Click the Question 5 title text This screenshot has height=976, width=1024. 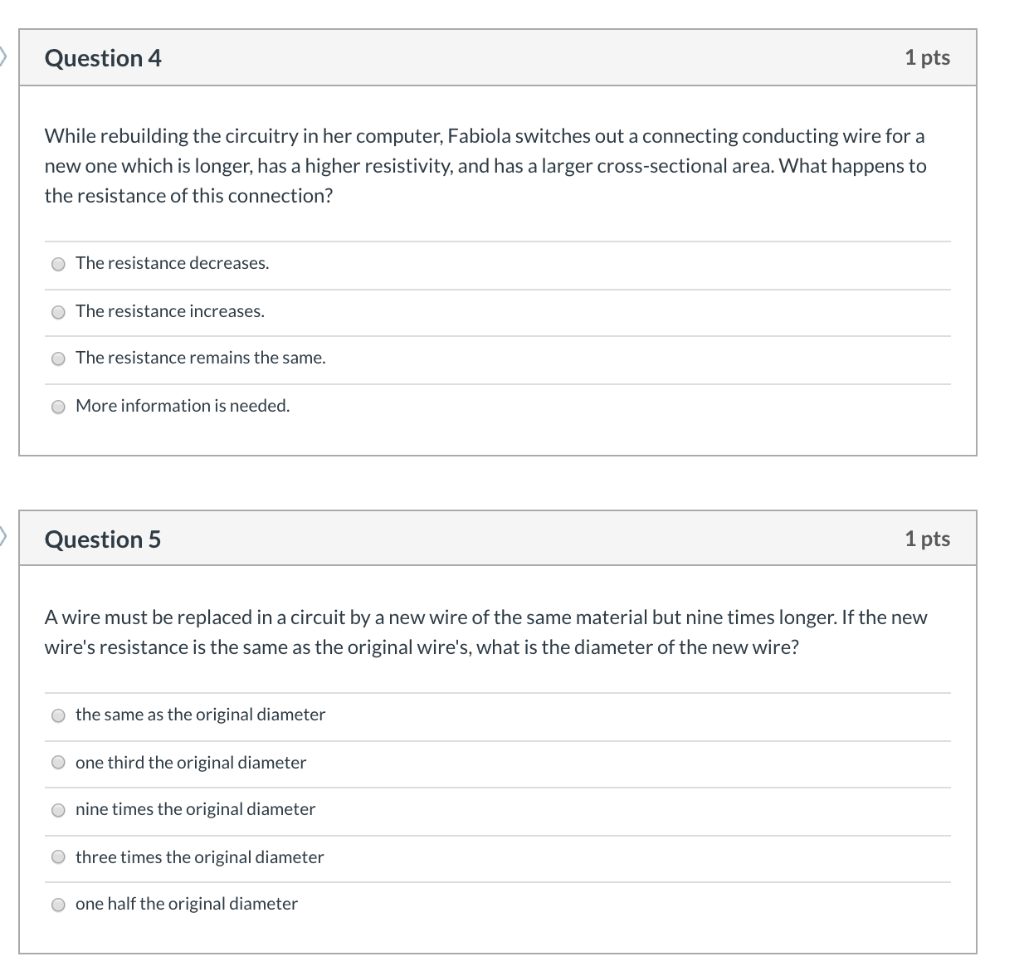98,538
